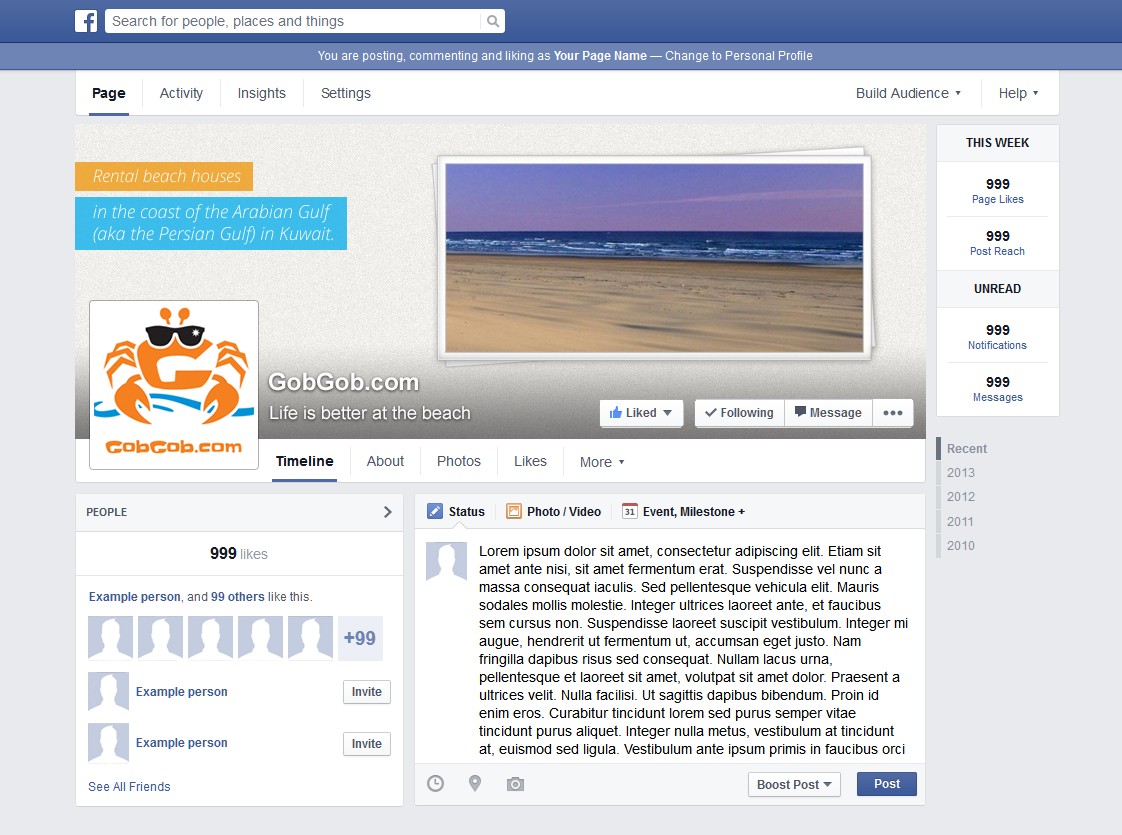Jump to Recent on timeline
Screen dimensions: 1122x835
tap(967, 449)
